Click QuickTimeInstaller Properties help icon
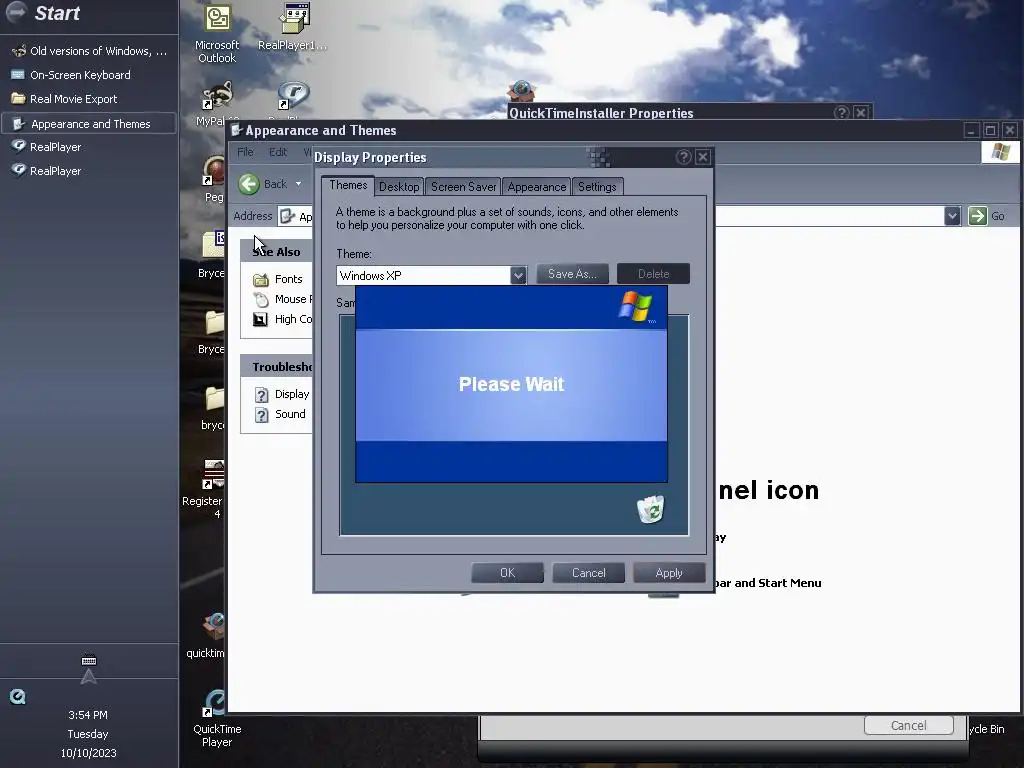 point(842,112)
